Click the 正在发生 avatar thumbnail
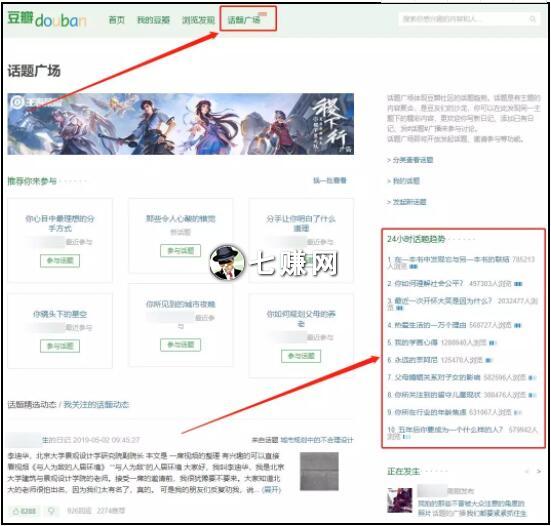The width and height of the screenshot is (551, 526). point(400,500)
